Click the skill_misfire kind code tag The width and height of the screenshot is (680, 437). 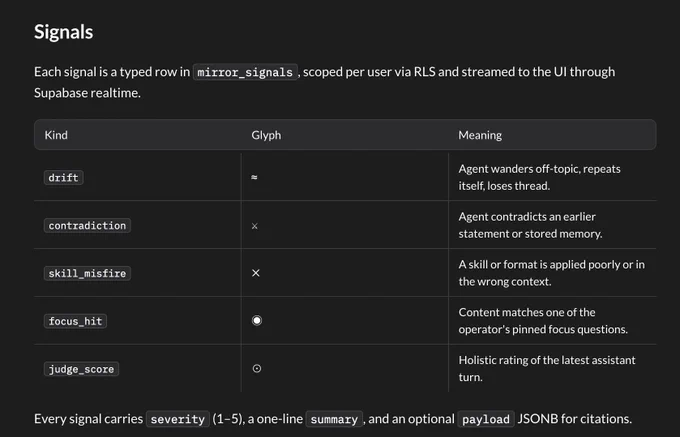coord(87,274)
